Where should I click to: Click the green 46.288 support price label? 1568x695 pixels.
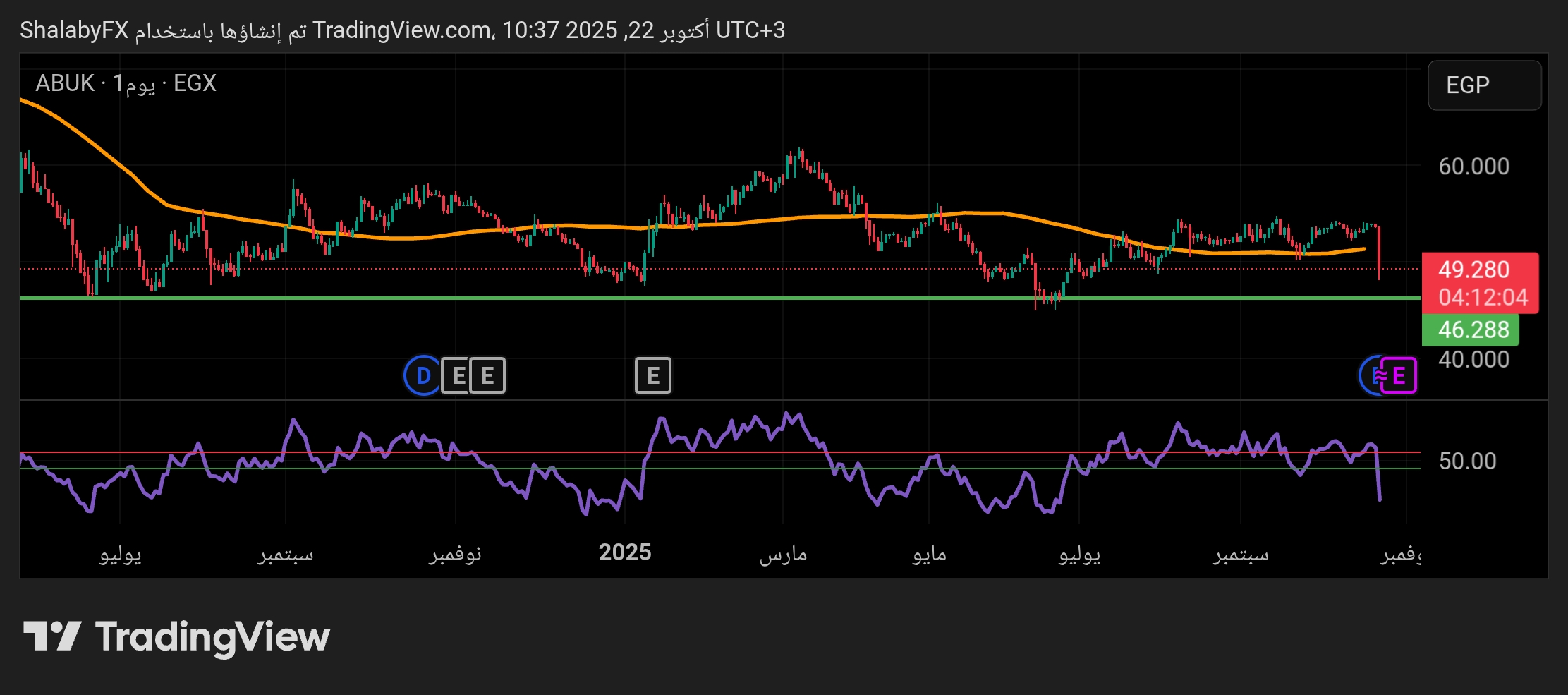point(1473,330)
